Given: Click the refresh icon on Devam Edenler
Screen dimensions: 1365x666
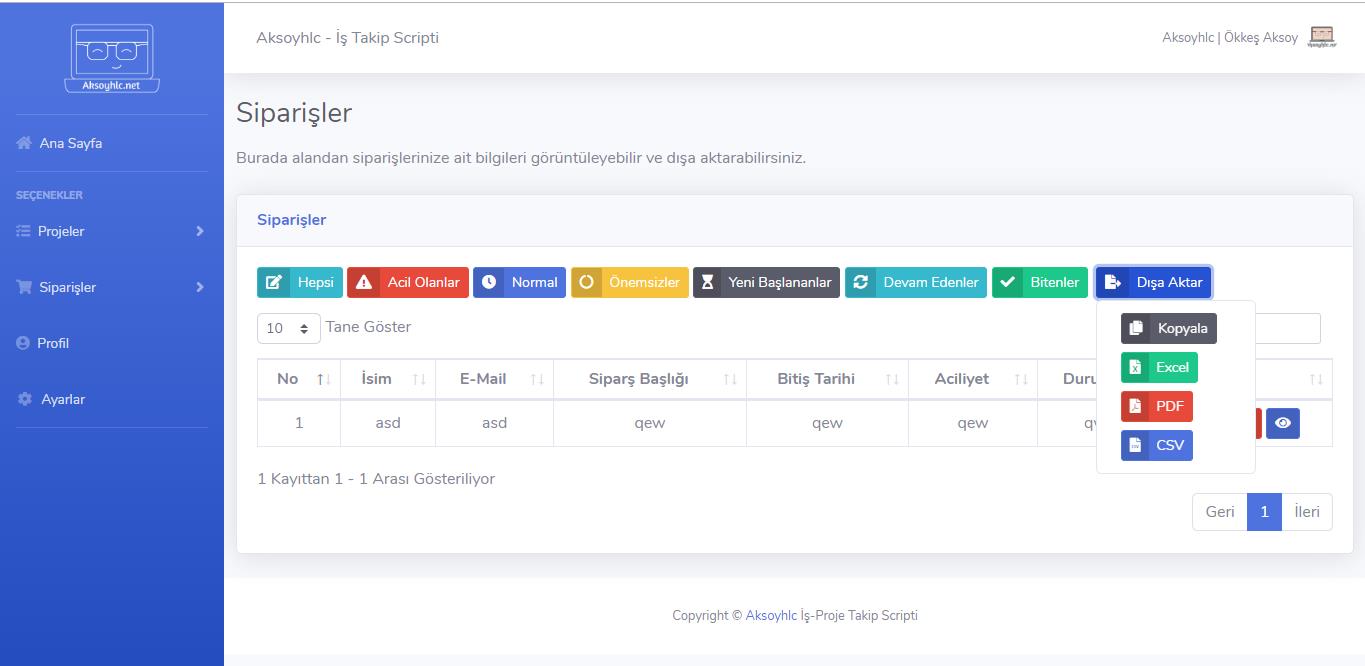Looking at the screenshot, I should click(x=860, y=282).
